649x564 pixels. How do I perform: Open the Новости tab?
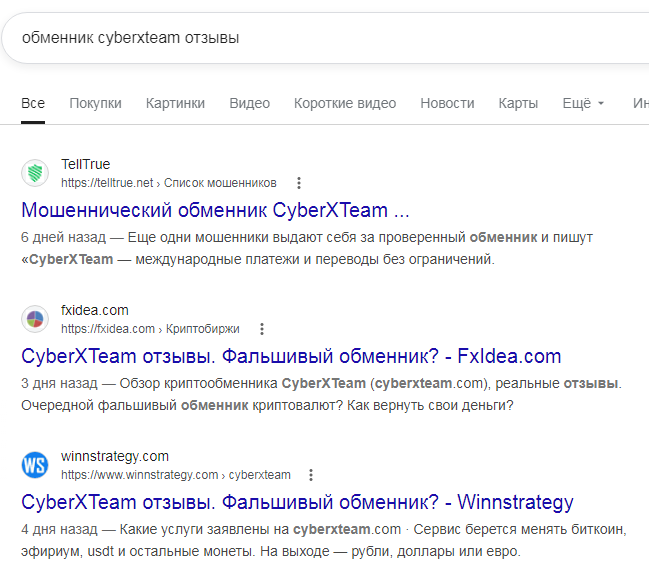(x=447, y=103)
